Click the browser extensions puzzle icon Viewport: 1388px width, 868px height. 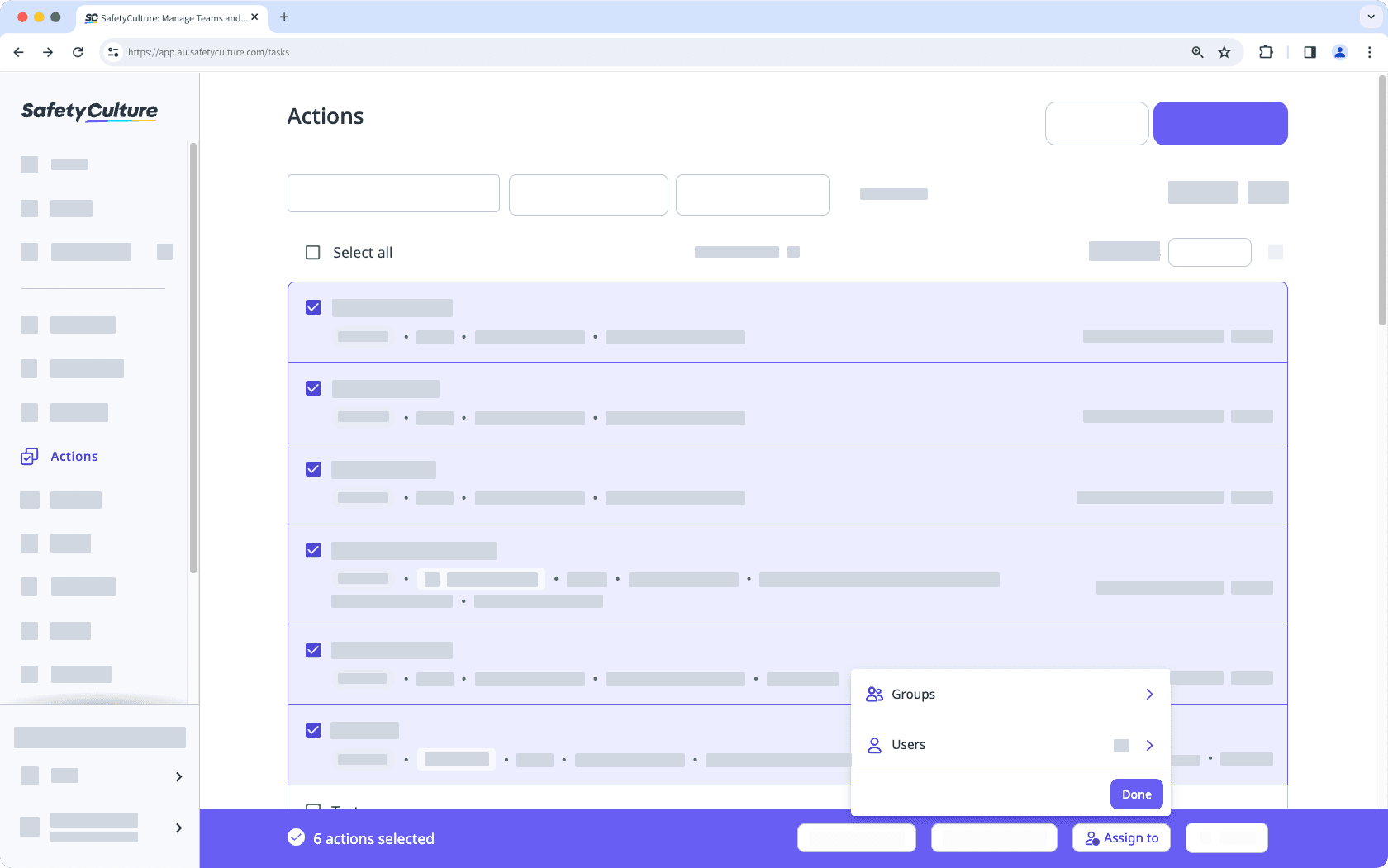(x=1266, y=51)
